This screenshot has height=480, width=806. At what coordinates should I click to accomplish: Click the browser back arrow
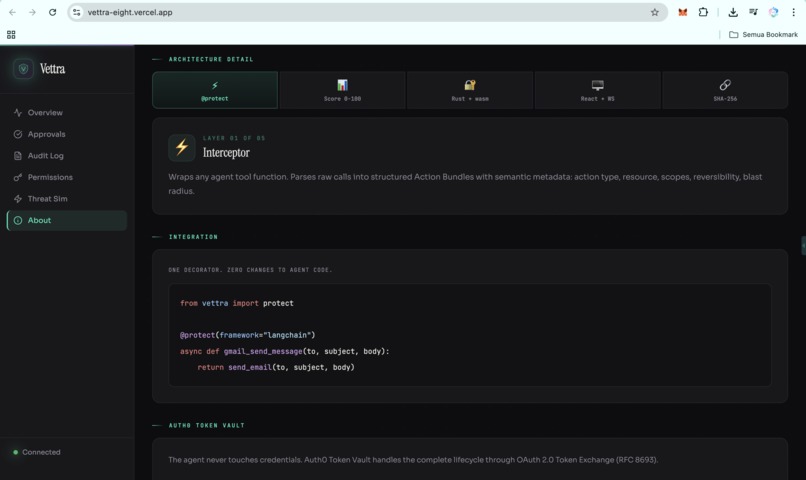coord(12,12)
